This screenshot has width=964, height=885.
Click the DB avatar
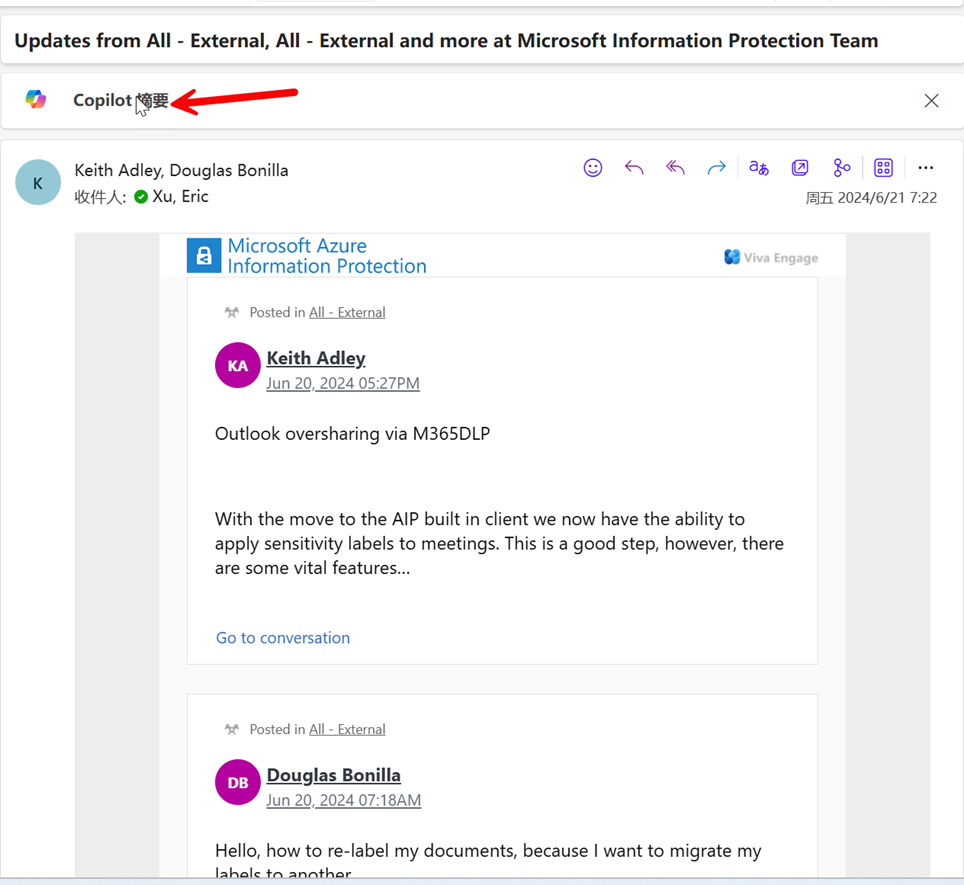[x=238, y=783]
